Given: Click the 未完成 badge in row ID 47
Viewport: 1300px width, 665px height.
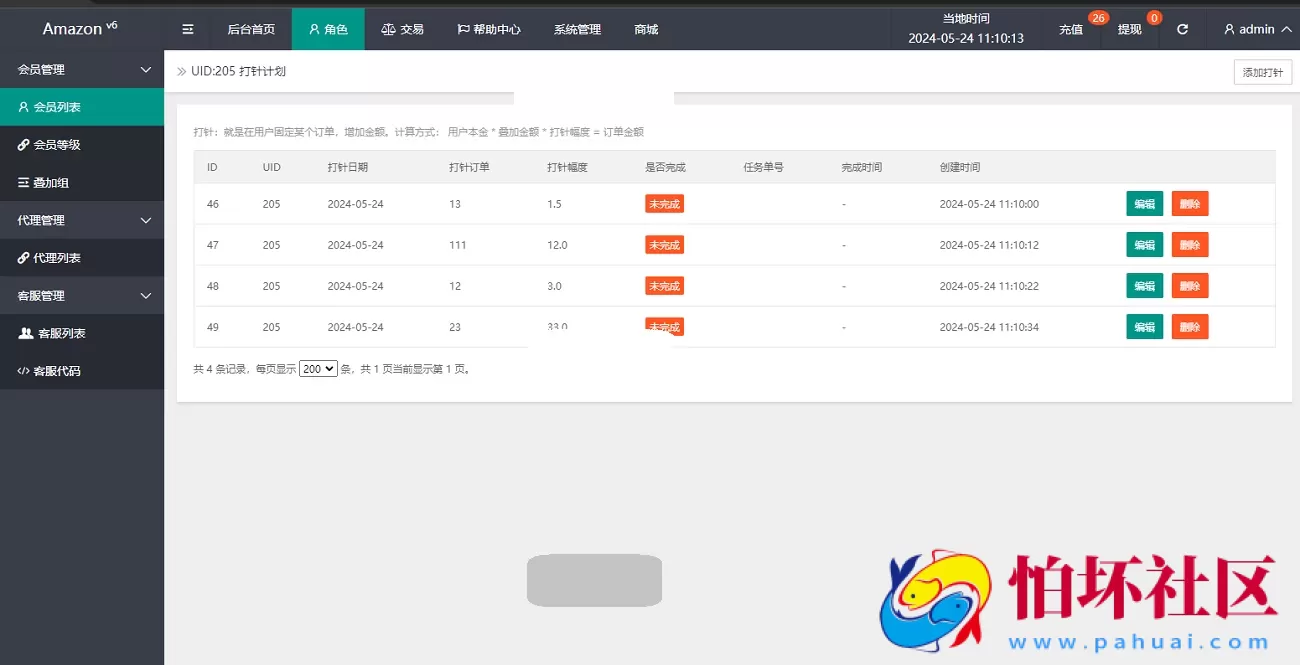Looking at the screenshot, I should click(x=664, y=244).
